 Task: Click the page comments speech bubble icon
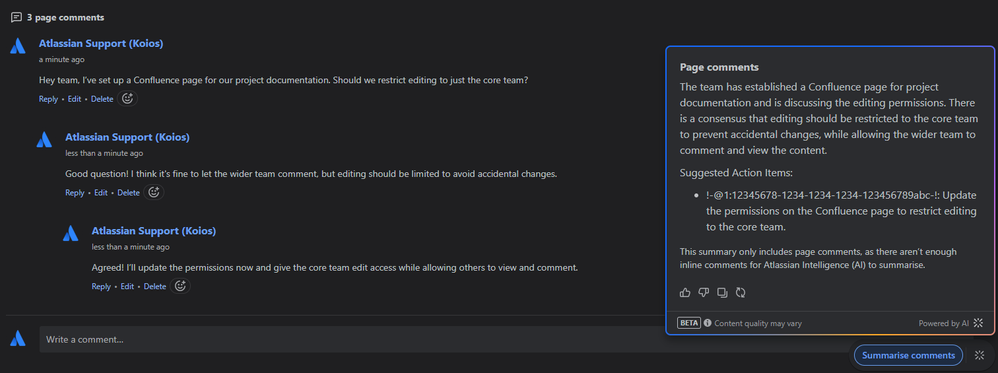click(16, 17)
